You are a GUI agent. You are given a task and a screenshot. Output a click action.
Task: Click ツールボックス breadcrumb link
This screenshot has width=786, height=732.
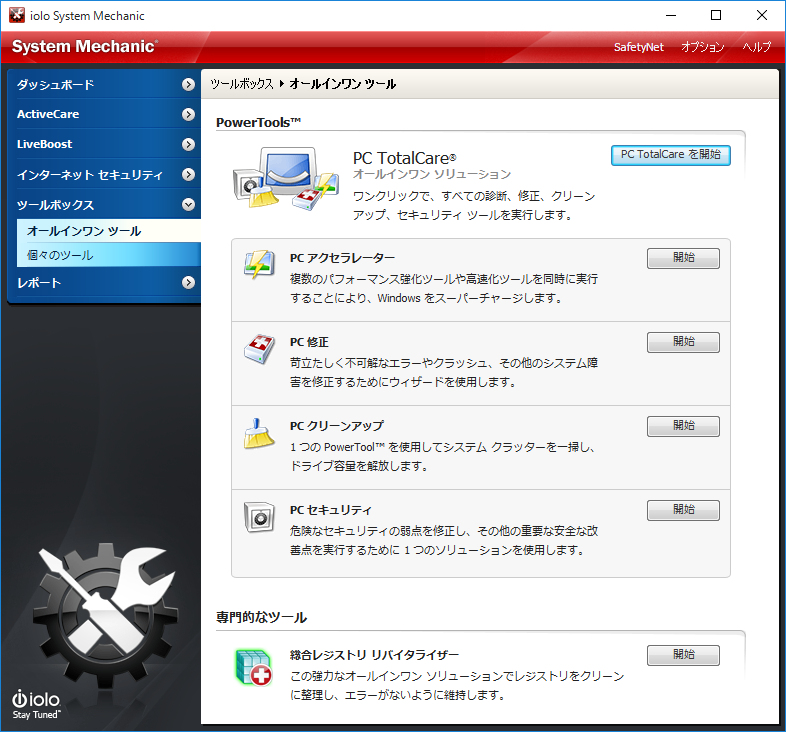[x=242, y=84]
